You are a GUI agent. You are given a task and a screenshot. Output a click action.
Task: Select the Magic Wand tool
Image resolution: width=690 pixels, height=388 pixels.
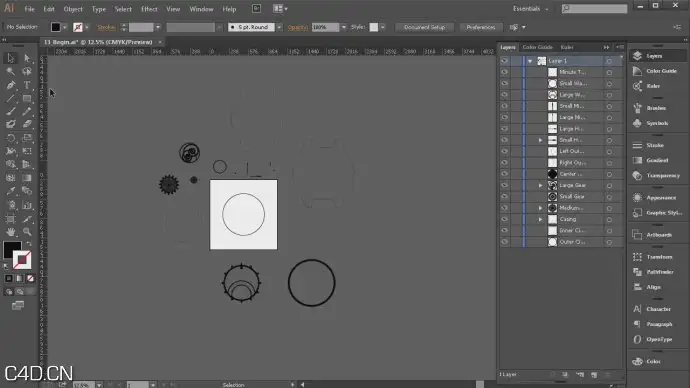[11, 71]
